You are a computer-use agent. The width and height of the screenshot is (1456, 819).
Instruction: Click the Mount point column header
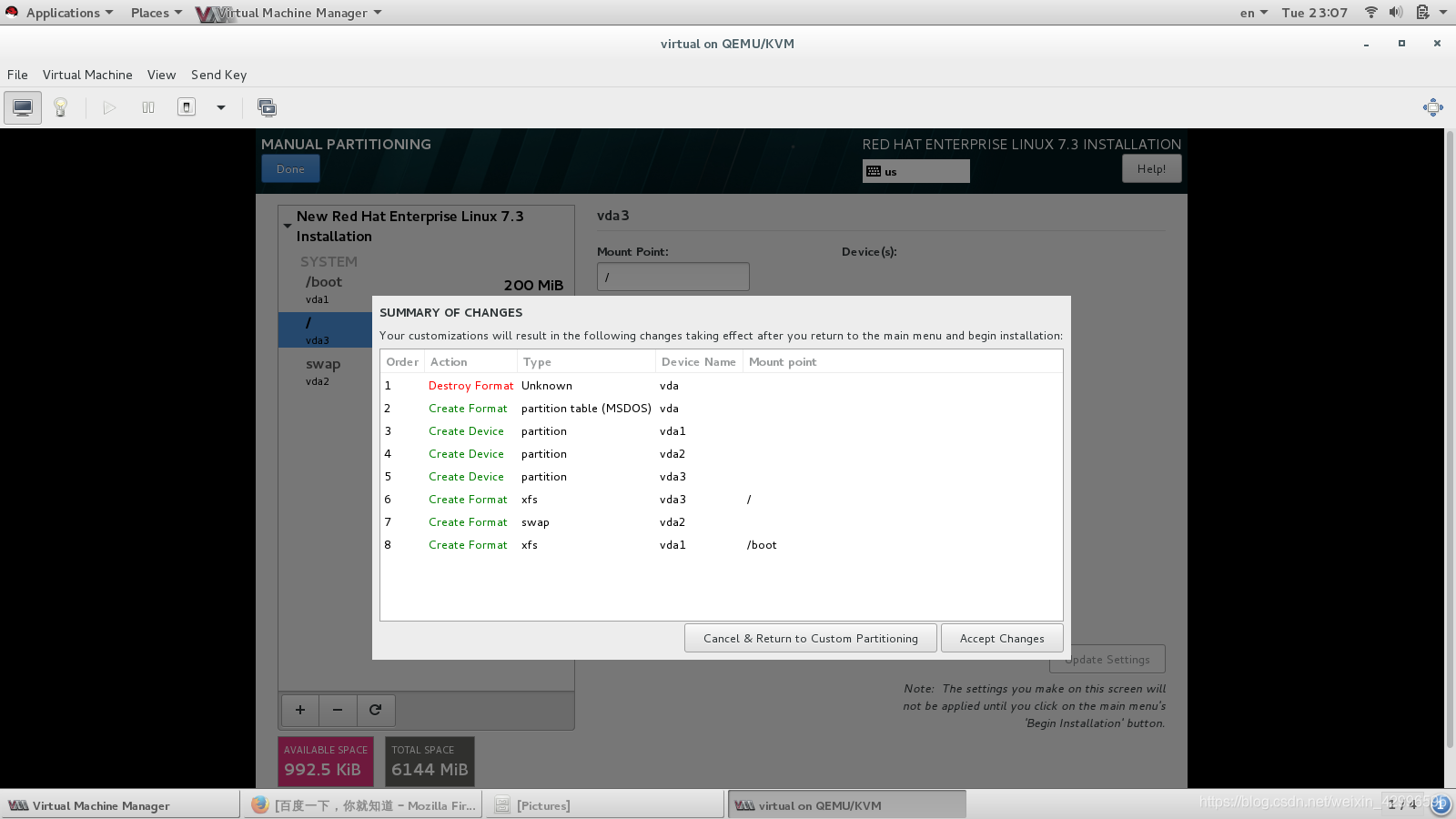point(903,361)
